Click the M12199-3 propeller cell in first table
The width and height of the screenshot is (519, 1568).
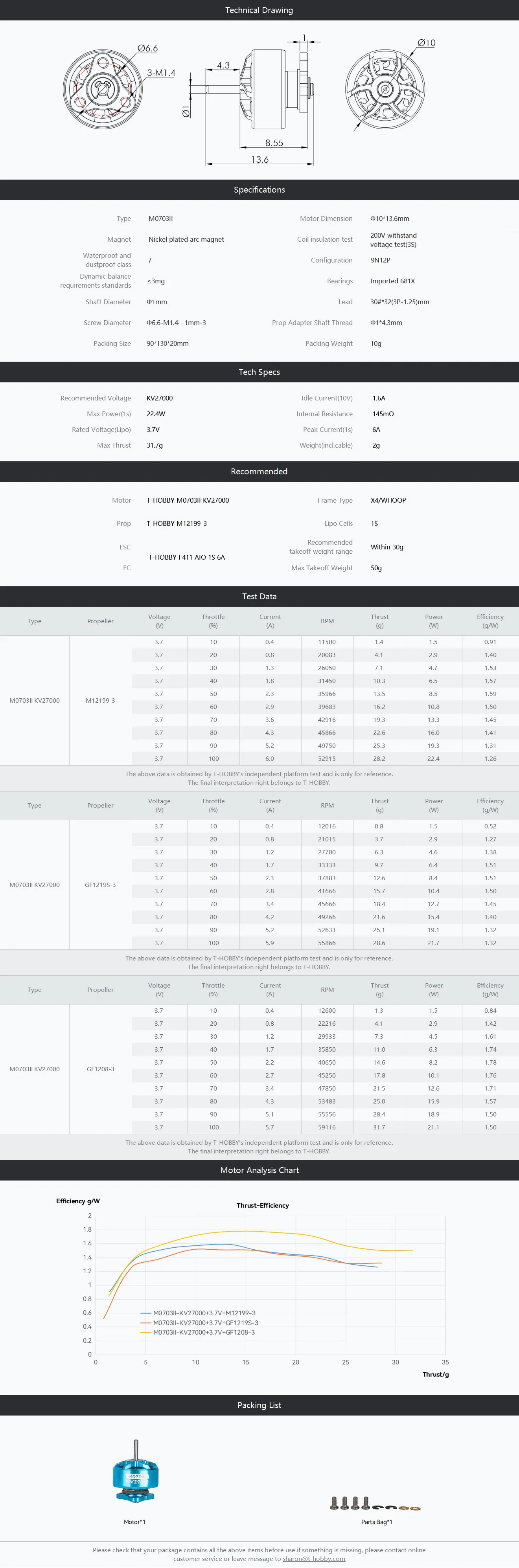pos(101,701)
